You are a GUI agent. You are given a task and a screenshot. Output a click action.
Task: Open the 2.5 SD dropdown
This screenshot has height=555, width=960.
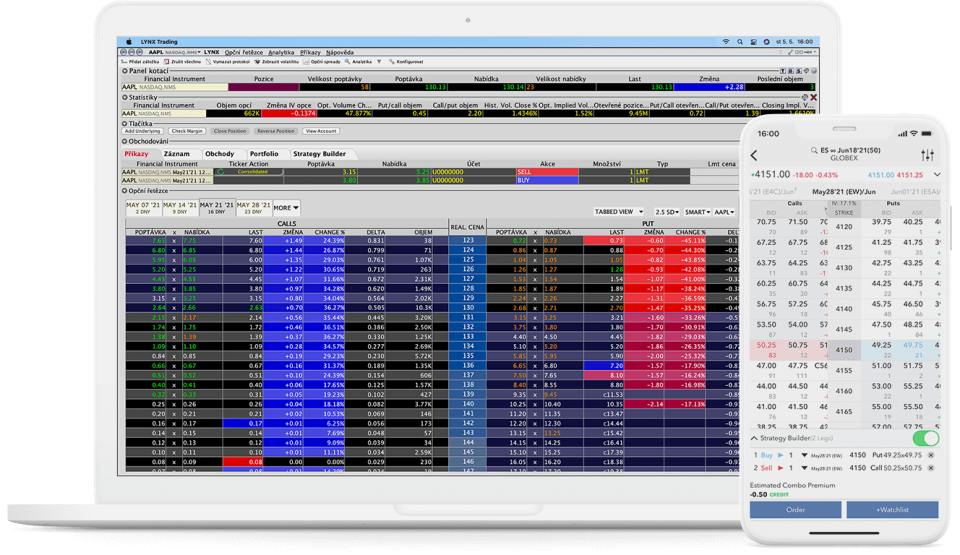[x=667, y=212]
